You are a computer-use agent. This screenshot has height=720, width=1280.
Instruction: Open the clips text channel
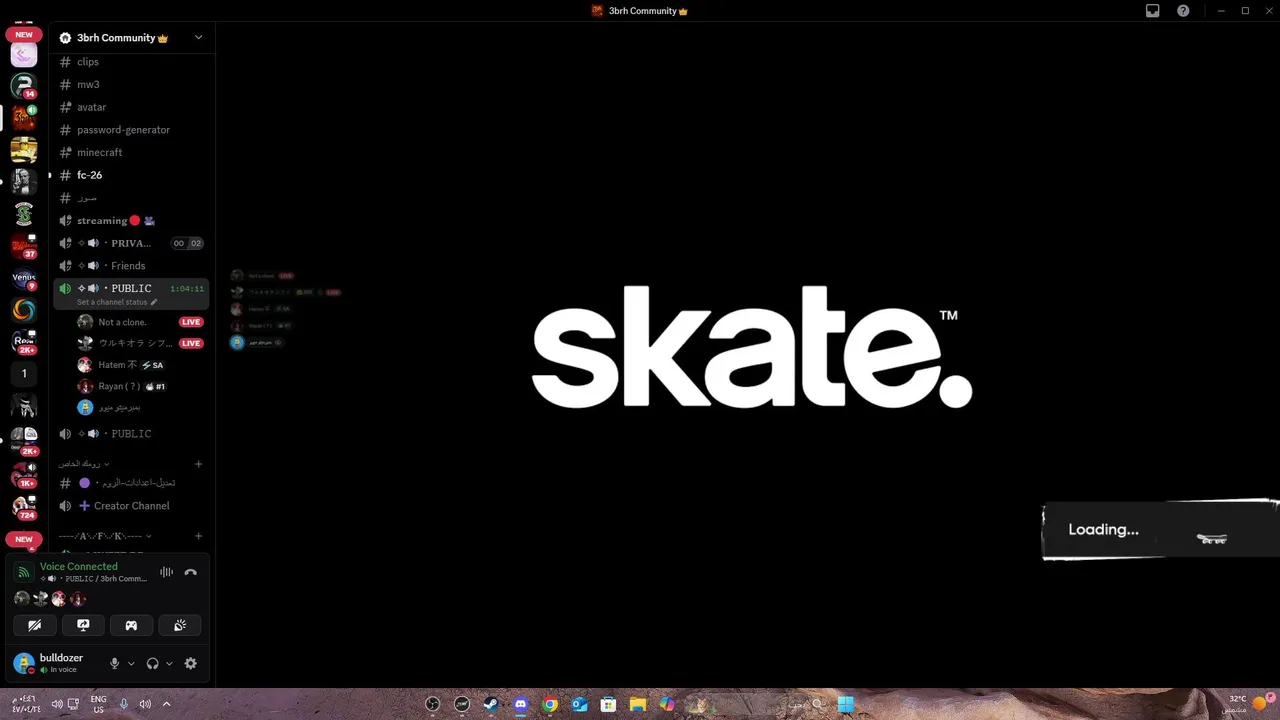coord(131,62)
